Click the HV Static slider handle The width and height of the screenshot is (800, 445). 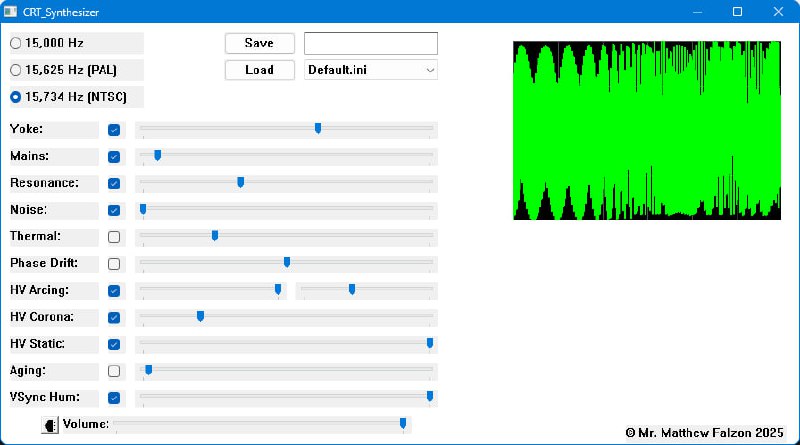click(430, 343)
